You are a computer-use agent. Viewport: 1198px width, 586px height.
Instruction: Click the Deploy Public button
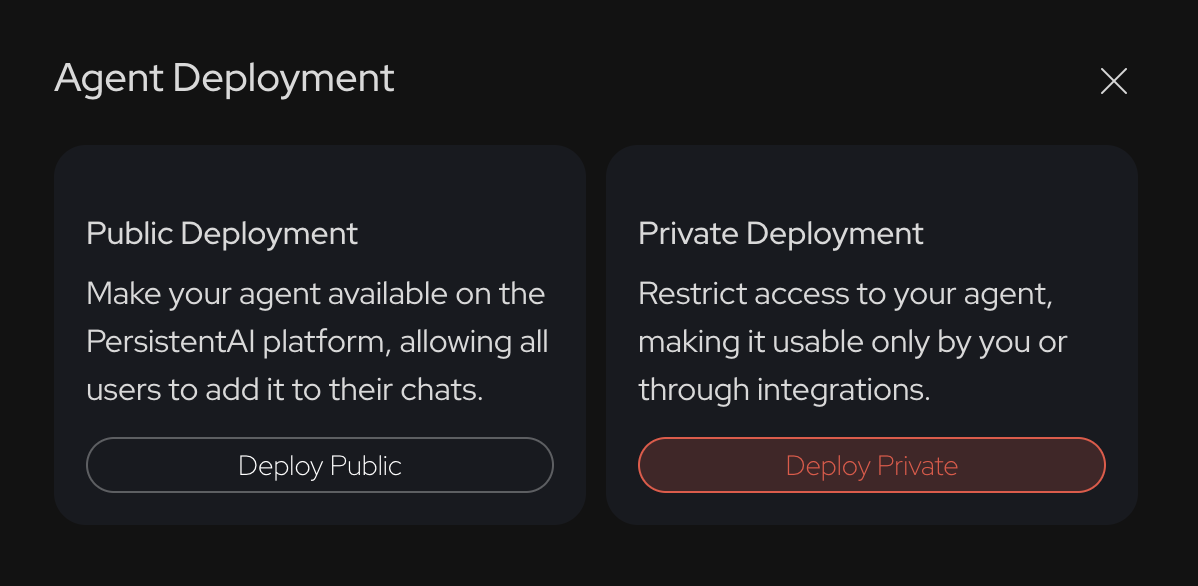pos(319,465)
